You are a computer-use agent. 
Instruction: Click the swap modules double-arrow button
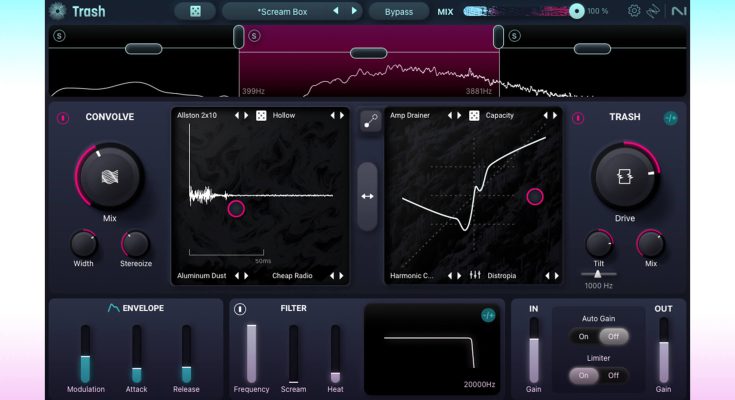(367, 196)
